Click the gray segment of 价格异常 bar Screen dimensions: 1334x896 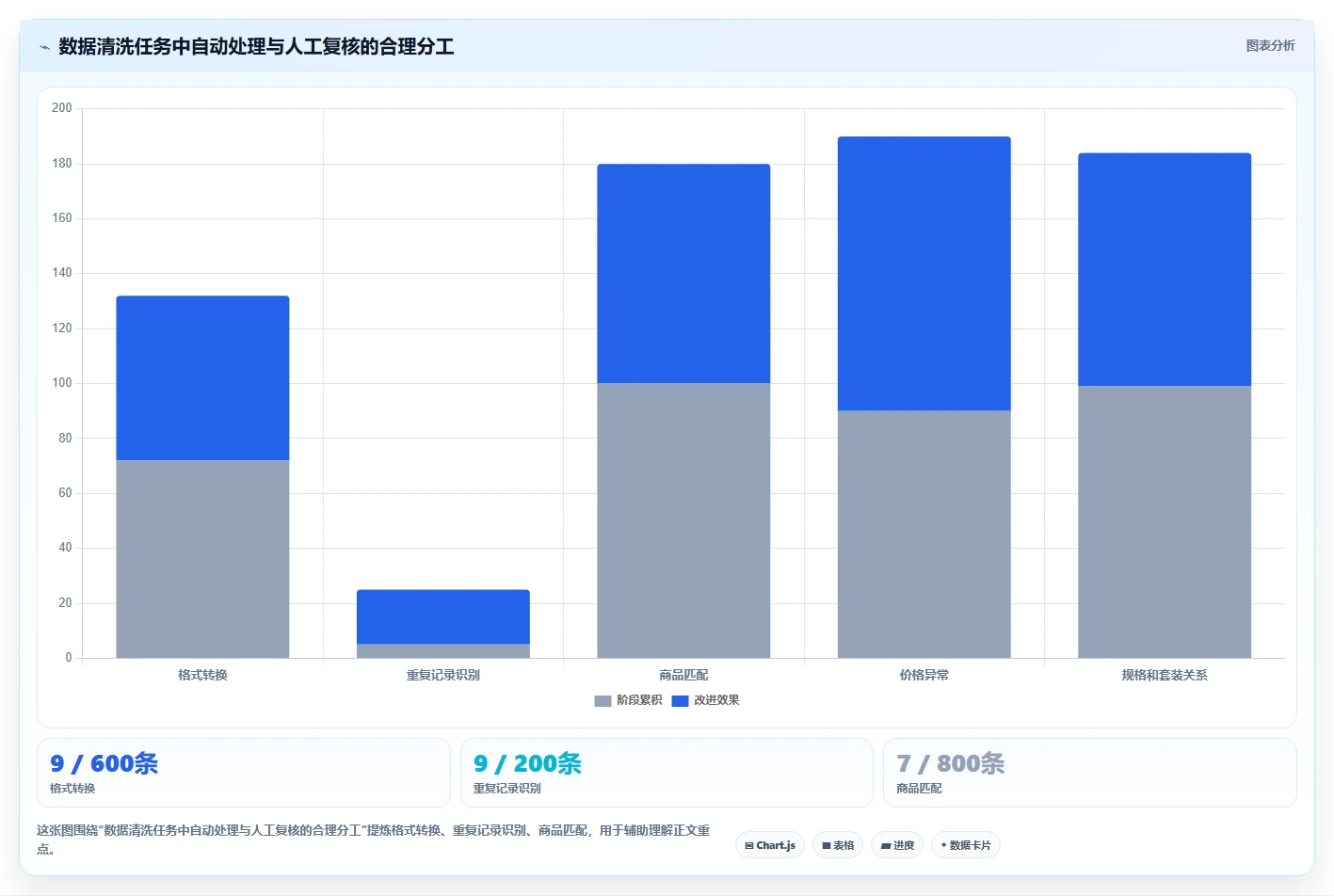tap(924, 535)
